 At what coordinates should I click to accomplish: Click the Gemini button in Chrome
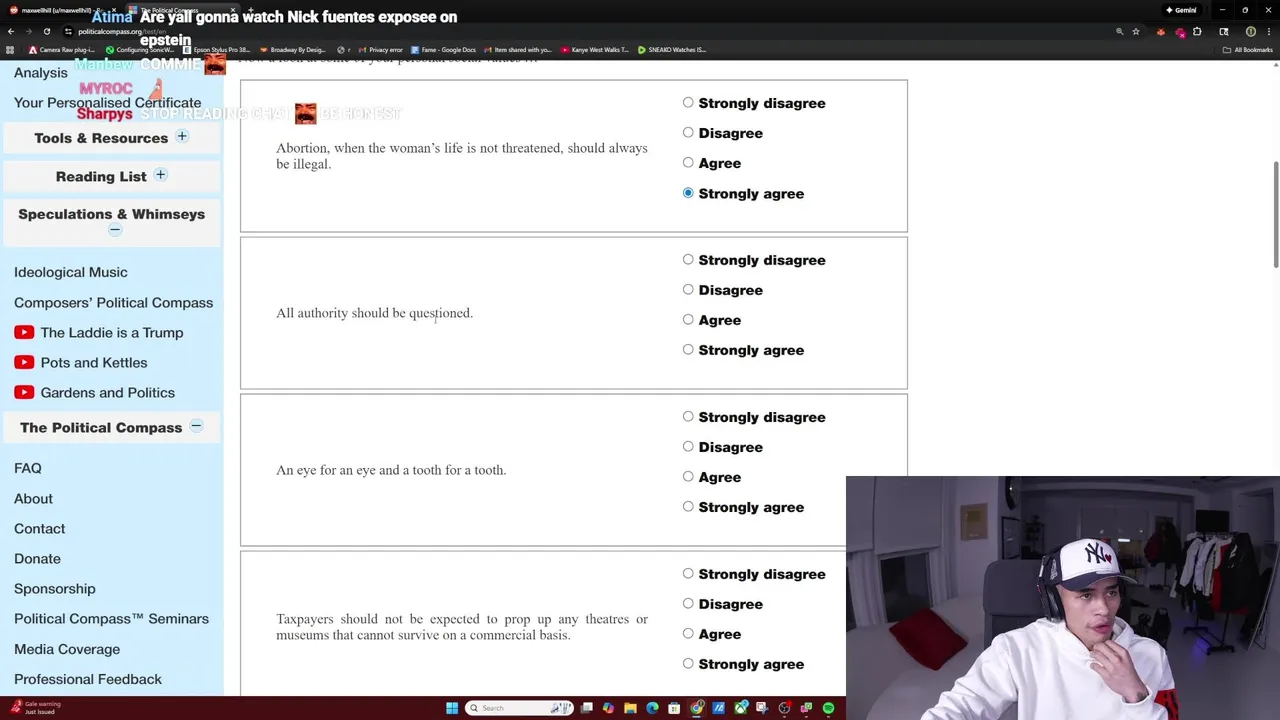pyautogui.click(x=1181, y=10)
